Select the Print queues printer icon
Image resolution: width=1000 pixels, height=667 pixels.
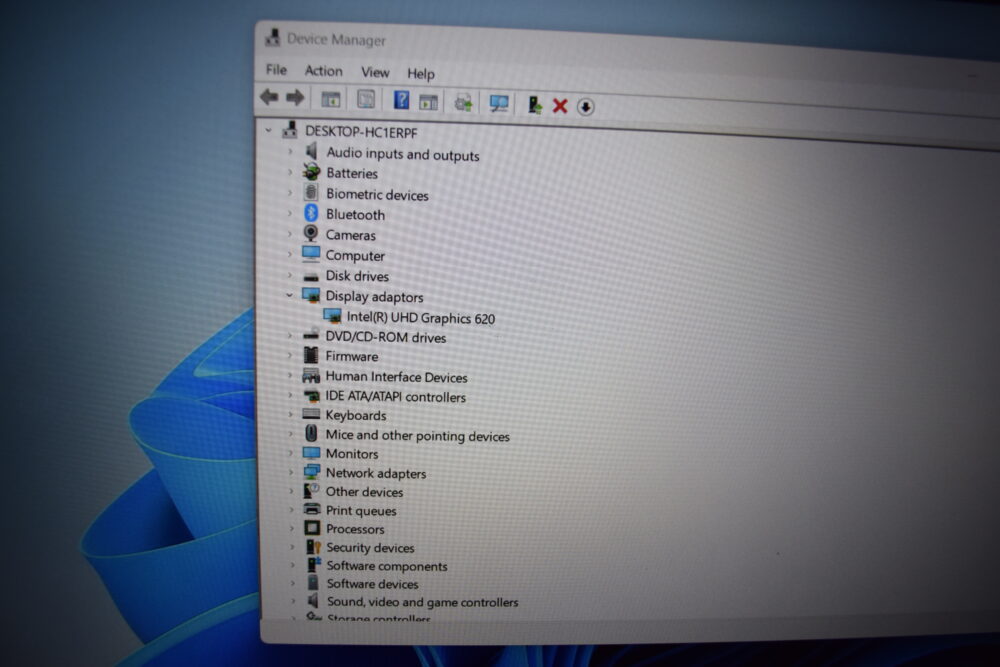point(312,509)
